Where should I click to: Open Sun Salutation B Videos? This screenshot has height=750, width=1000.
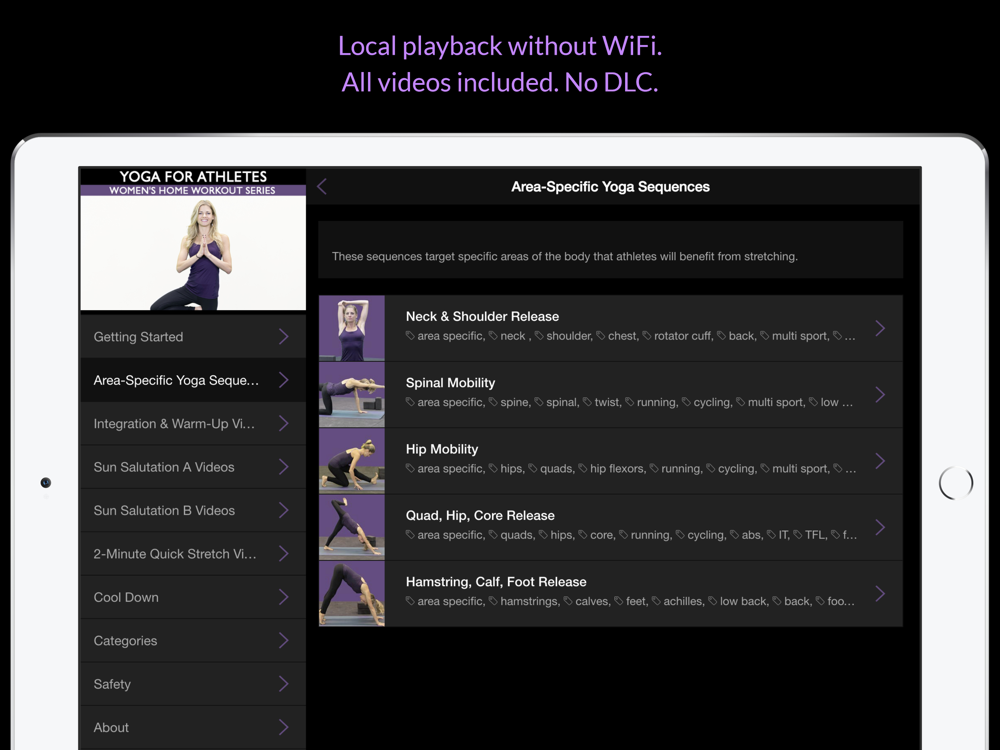point(193,510)
